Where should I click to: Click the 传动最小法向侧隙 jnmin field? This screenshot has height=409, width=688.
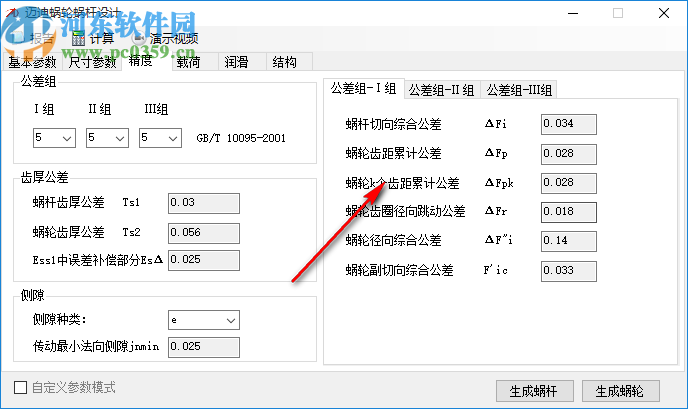pyautogui.click(x=204, y=347)
